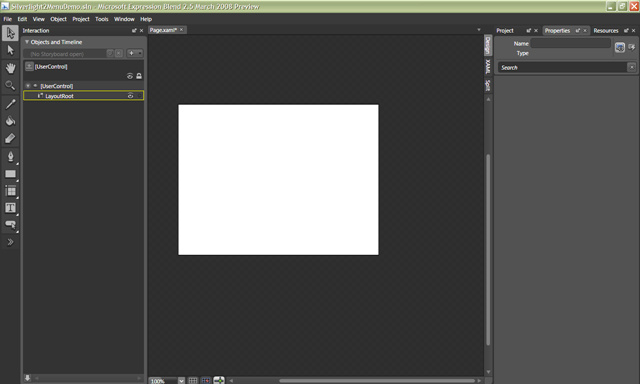The image size is (640, 384).
Task: Select the TextBlock text tool
Action: (10, 208)
